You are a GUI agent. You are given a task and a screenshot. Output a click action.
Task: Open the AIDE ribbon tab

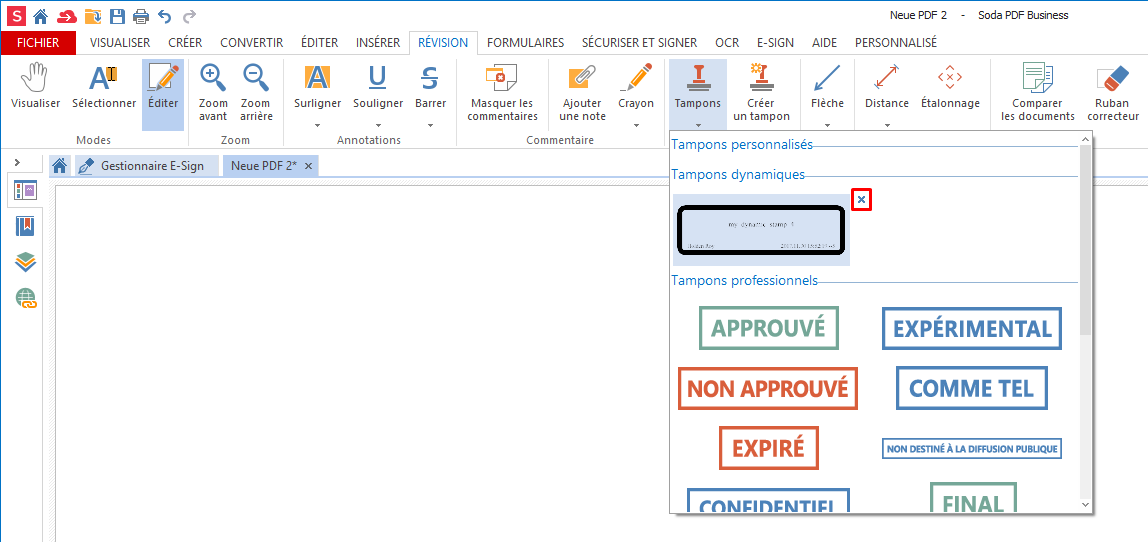point(824,42)
